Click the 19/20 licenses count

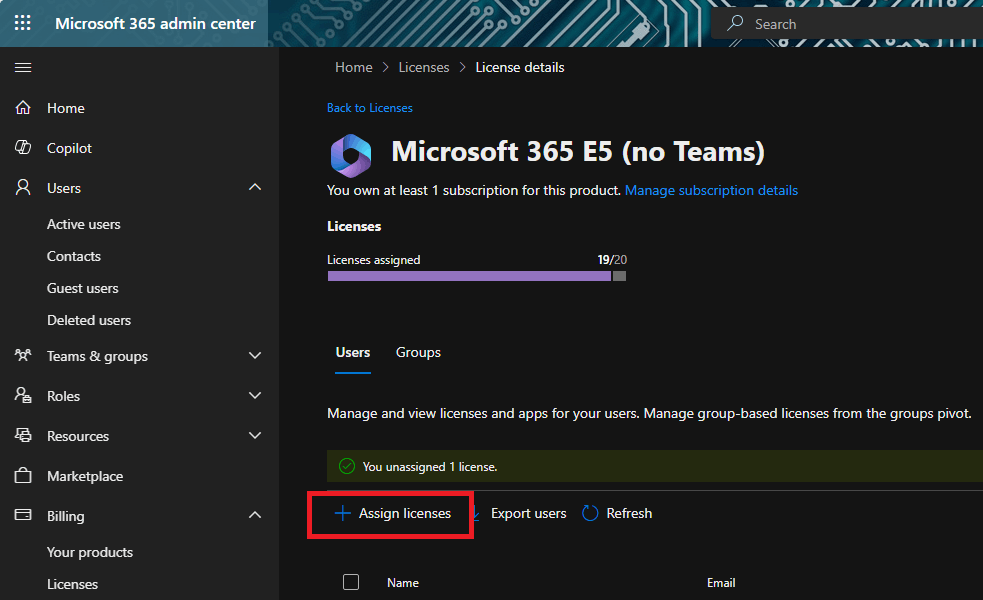(x=612, y=260)
